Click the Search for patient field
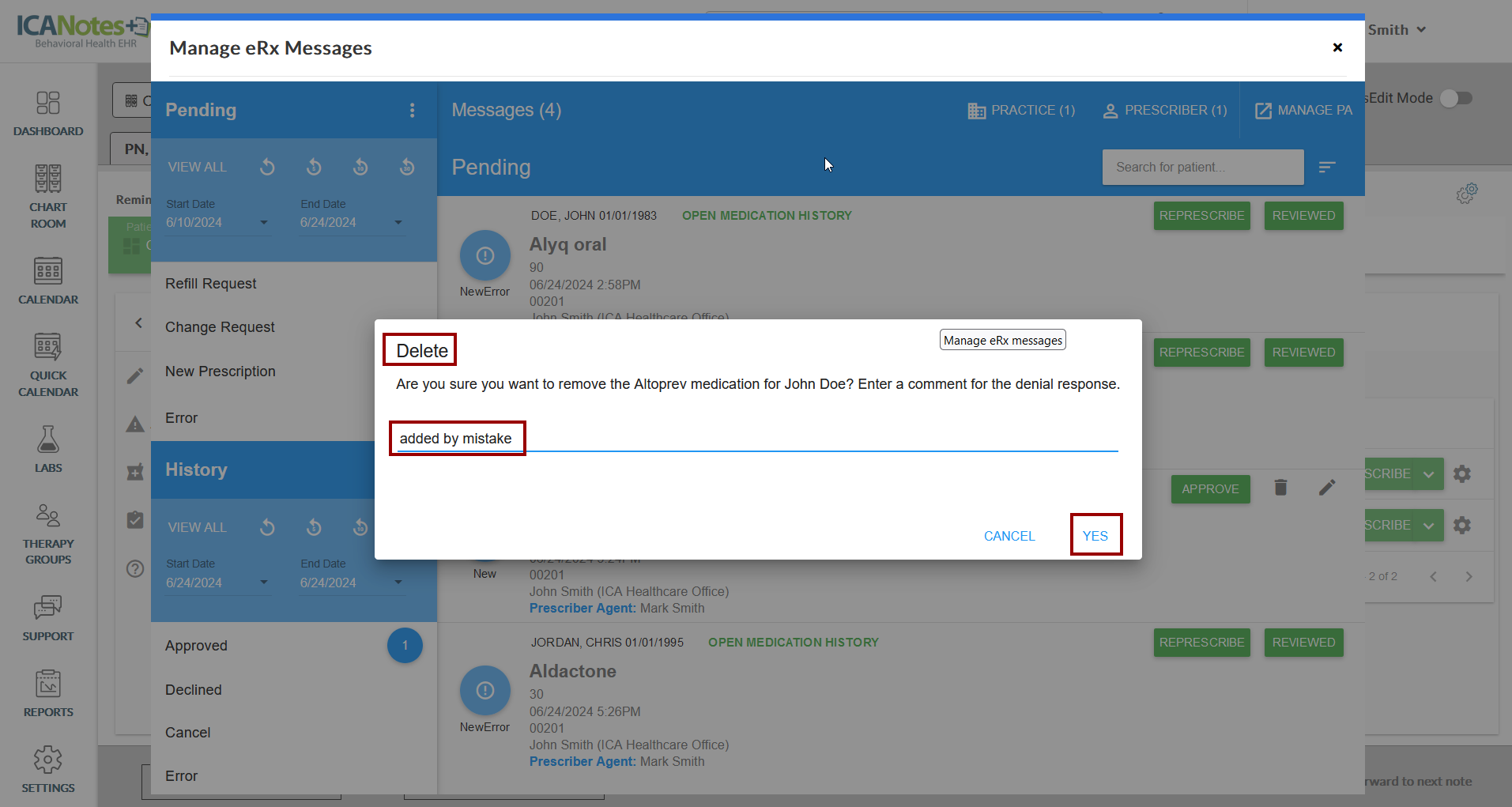 click(1203, 168)
